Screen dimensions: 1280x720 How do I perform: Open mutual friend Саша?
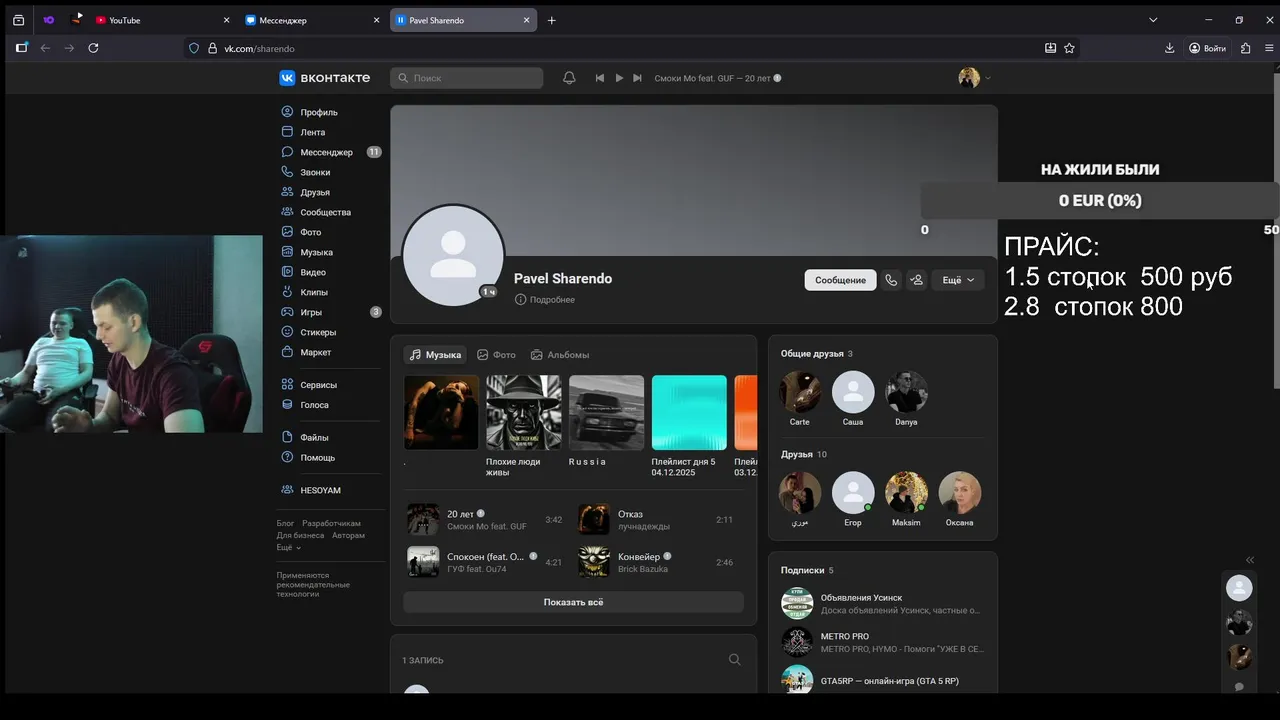coord(853,393)
